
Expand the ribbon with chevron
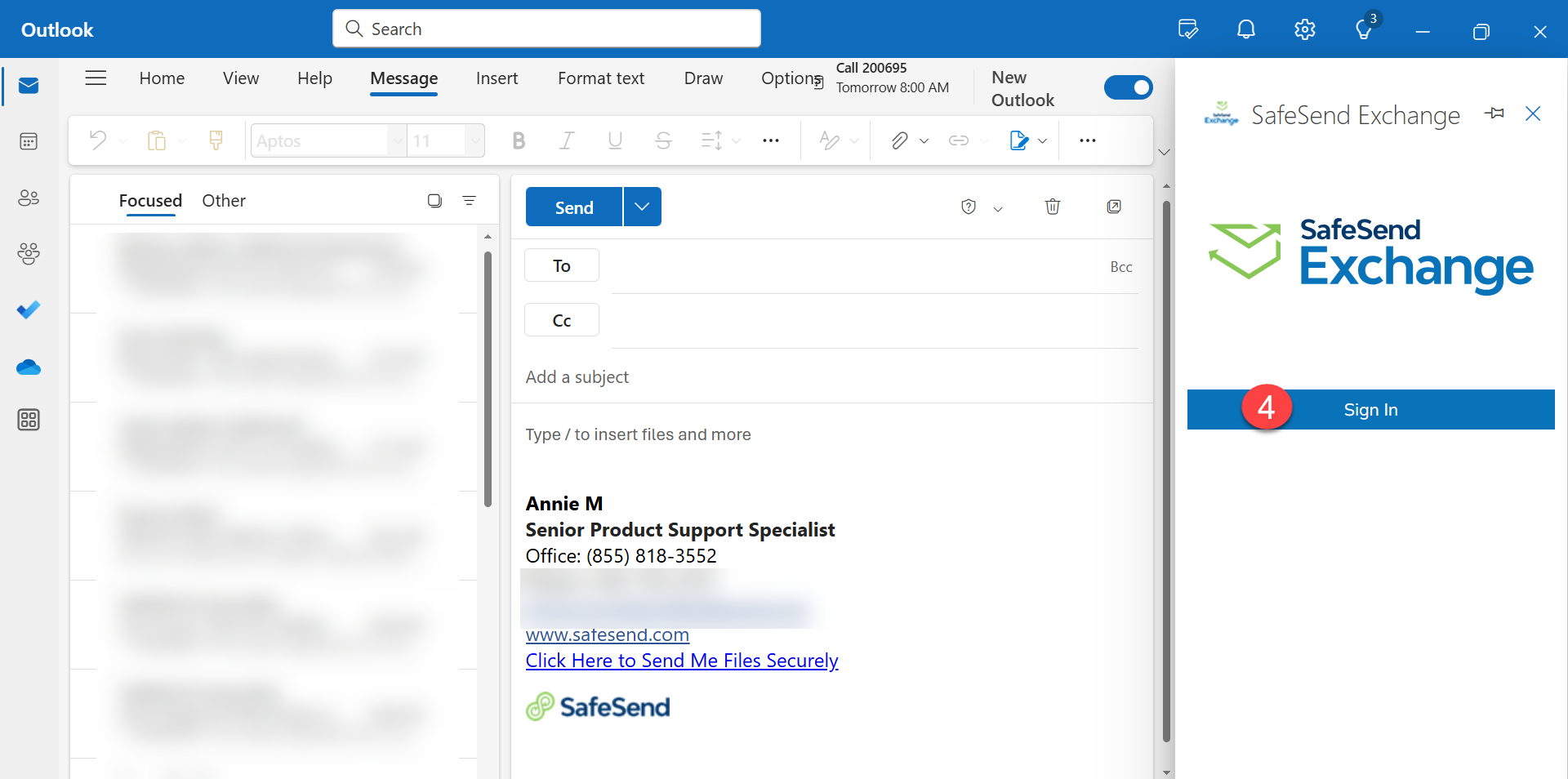tap(1165, 152)
